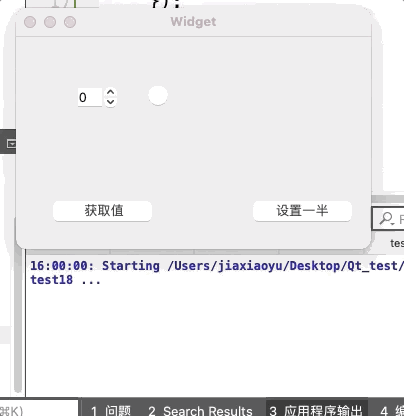Open the dropdown icon on dark left sidebar
The width and height of the screenshot is (404, 416).
[x=11, y=144]
